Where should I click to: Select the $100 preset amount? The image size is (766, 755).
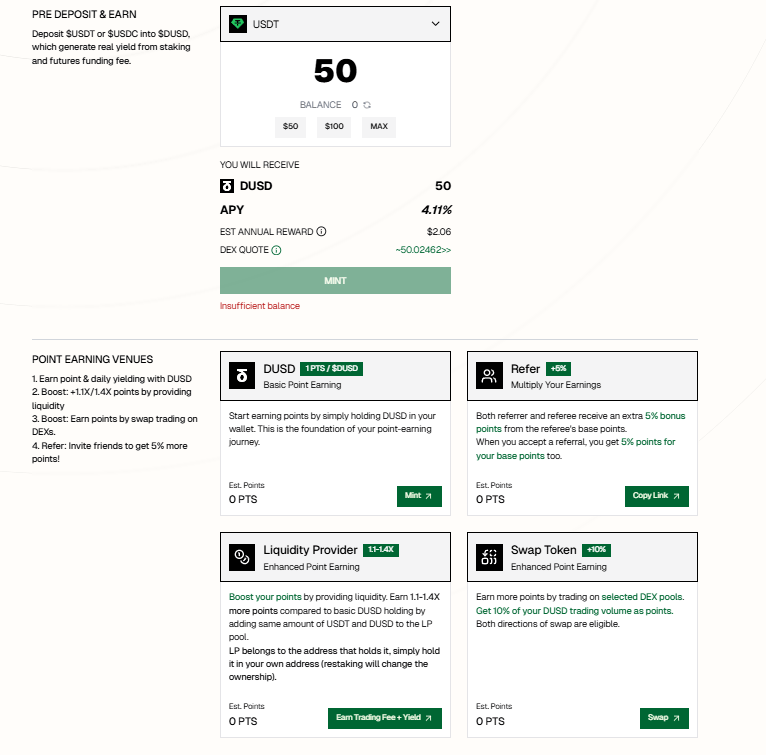pos(334,127)
